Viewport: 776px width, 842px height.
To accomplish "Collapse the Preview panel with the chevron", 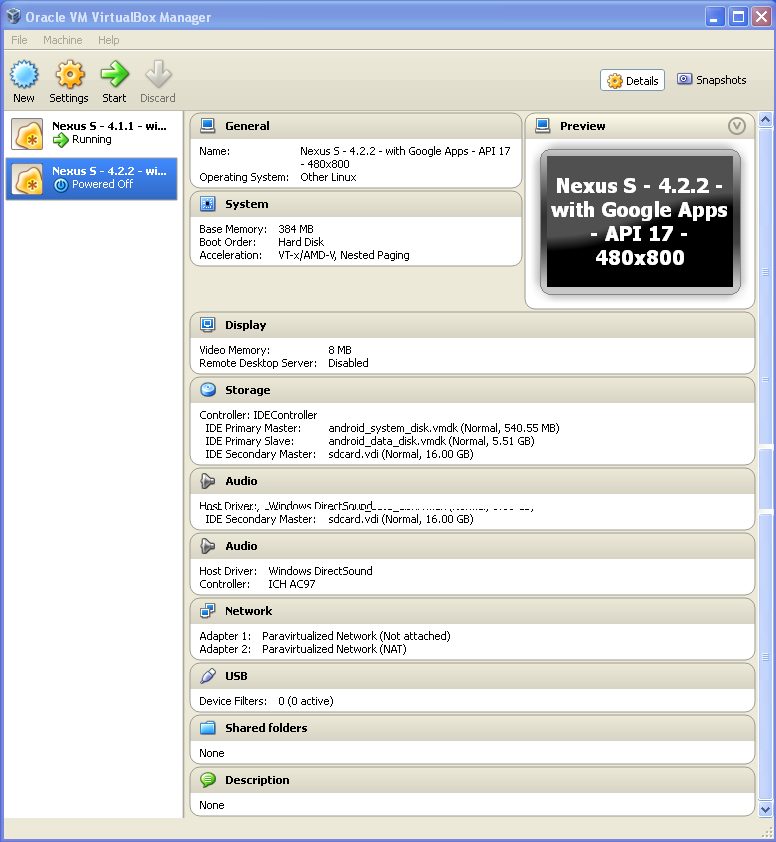I will pyautogui.click(x=737, y=126).
